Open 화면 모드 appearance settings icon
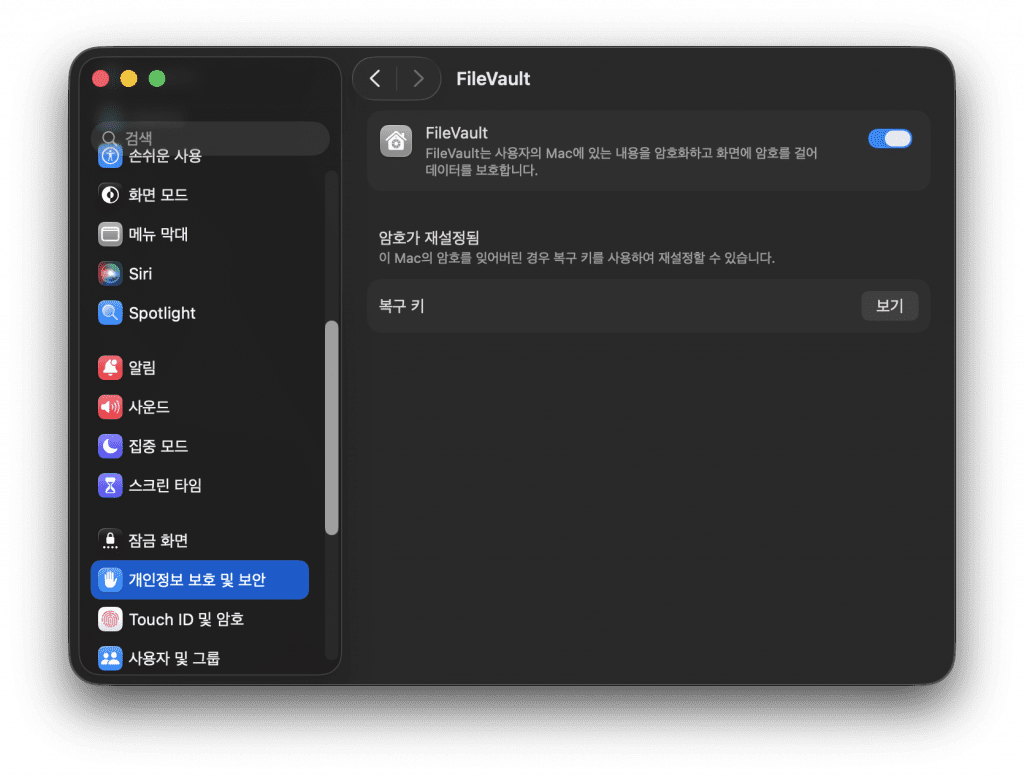This screenshot has width=1024, height=776. [110, 194]
